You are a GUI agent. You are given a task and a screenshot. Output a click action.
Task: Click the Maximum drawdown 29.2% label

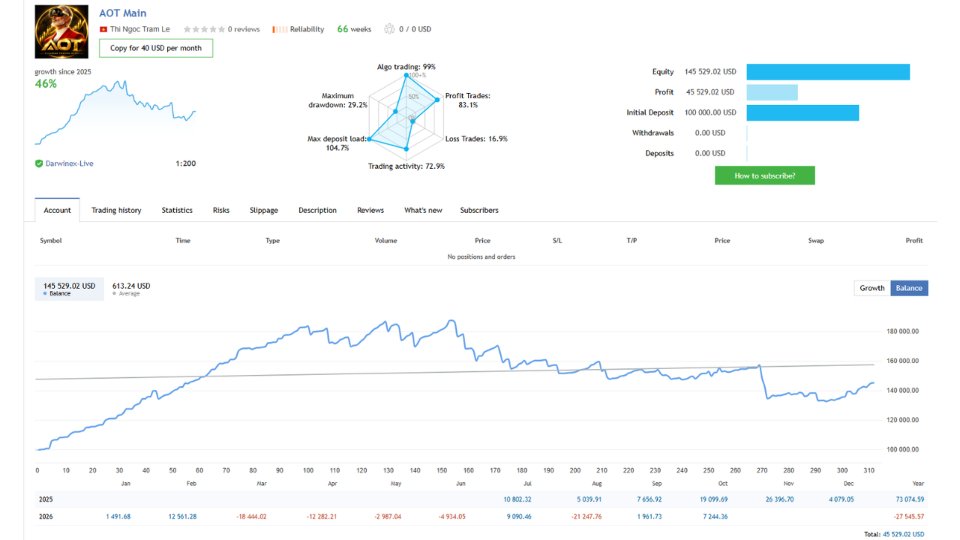(x=338, y=100)
